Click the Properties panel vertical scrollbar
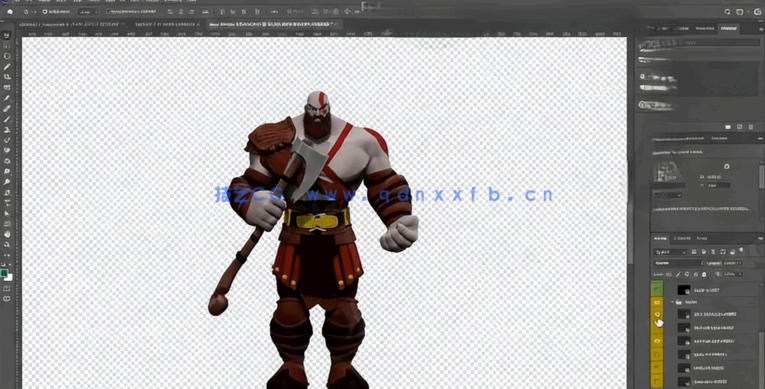 (x=762, y=176)
